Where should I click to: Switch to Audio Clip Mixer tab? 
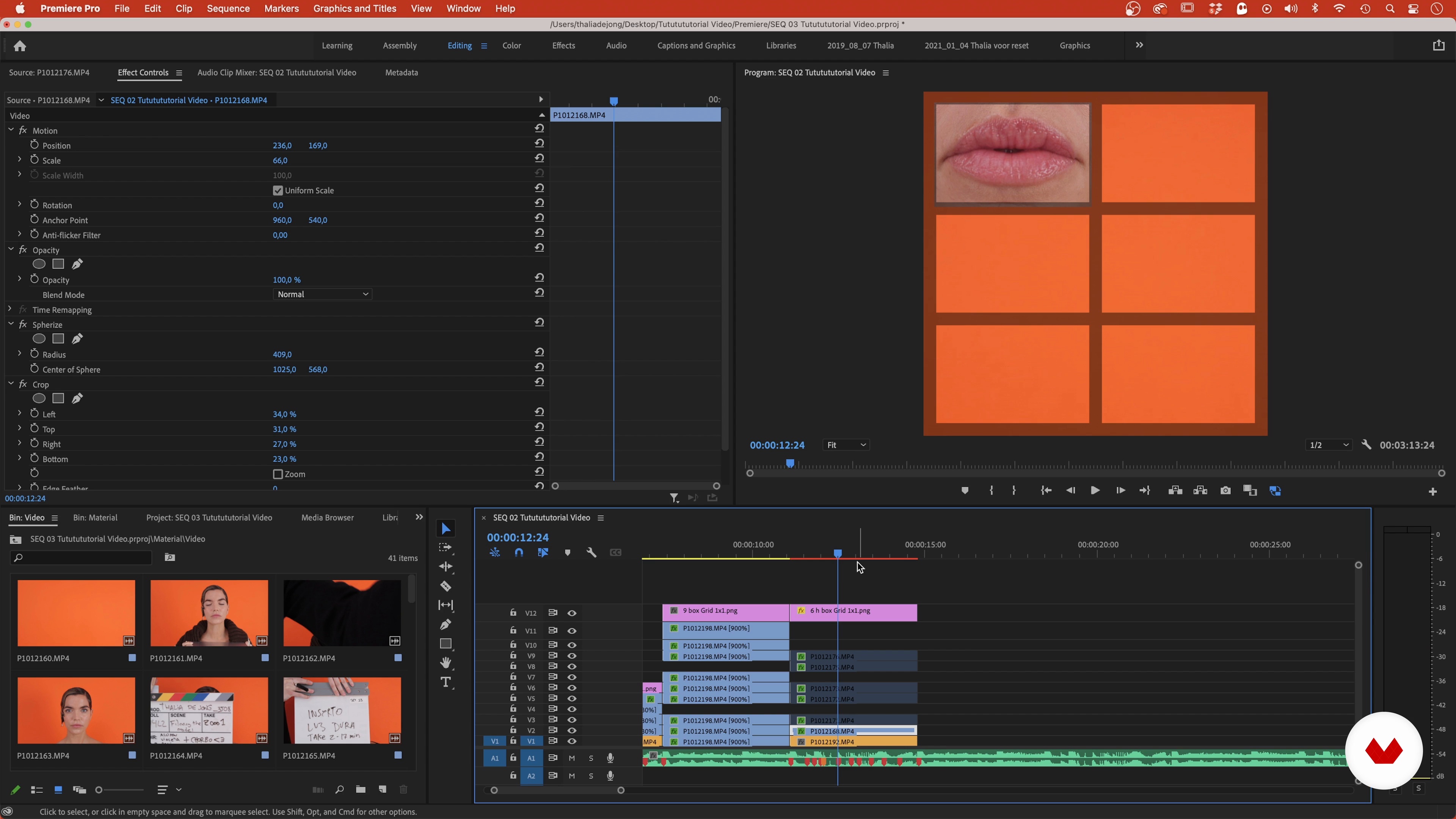tap(276, 72)
